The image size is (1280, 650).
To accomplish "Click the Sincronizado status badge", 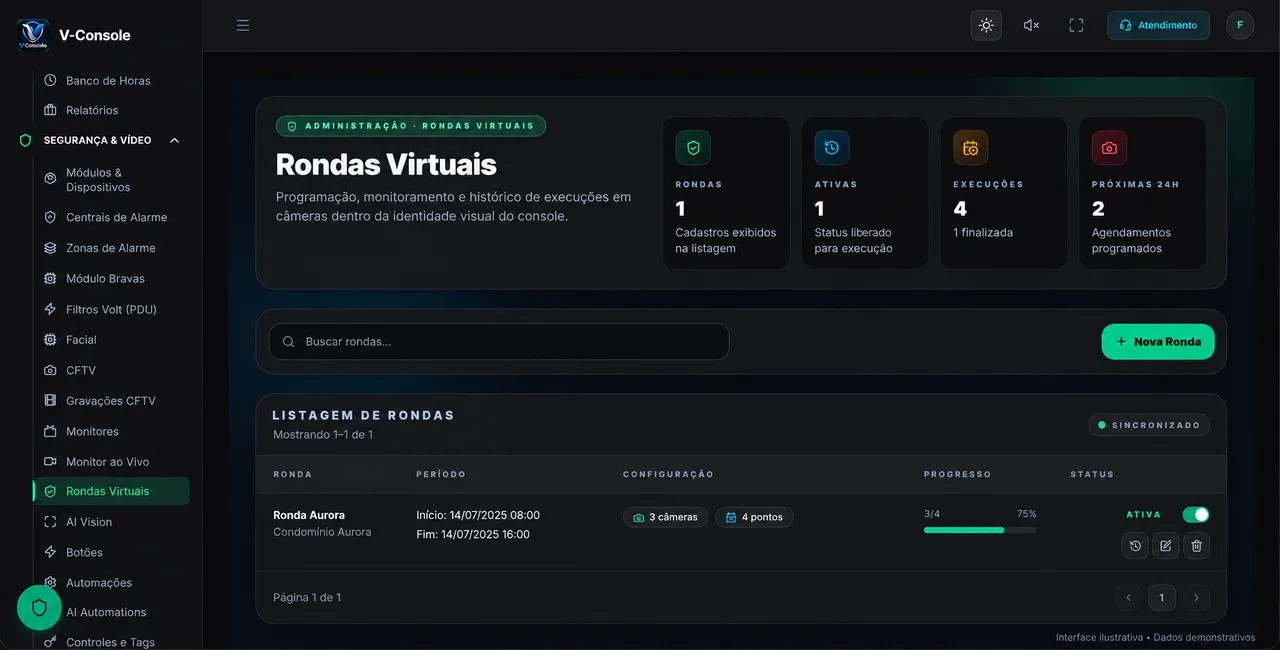I will tap(1149, 425).
